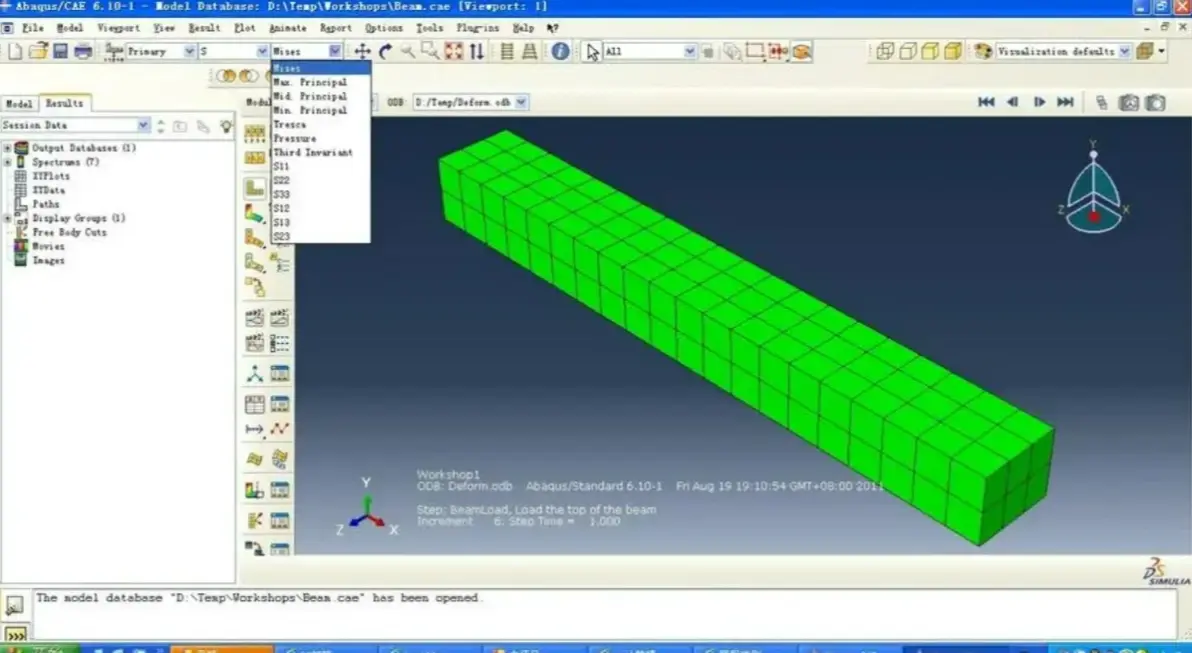1192x653 pixels.
Task: Click the message area icon beside the log
Action: tap(14, 605)
